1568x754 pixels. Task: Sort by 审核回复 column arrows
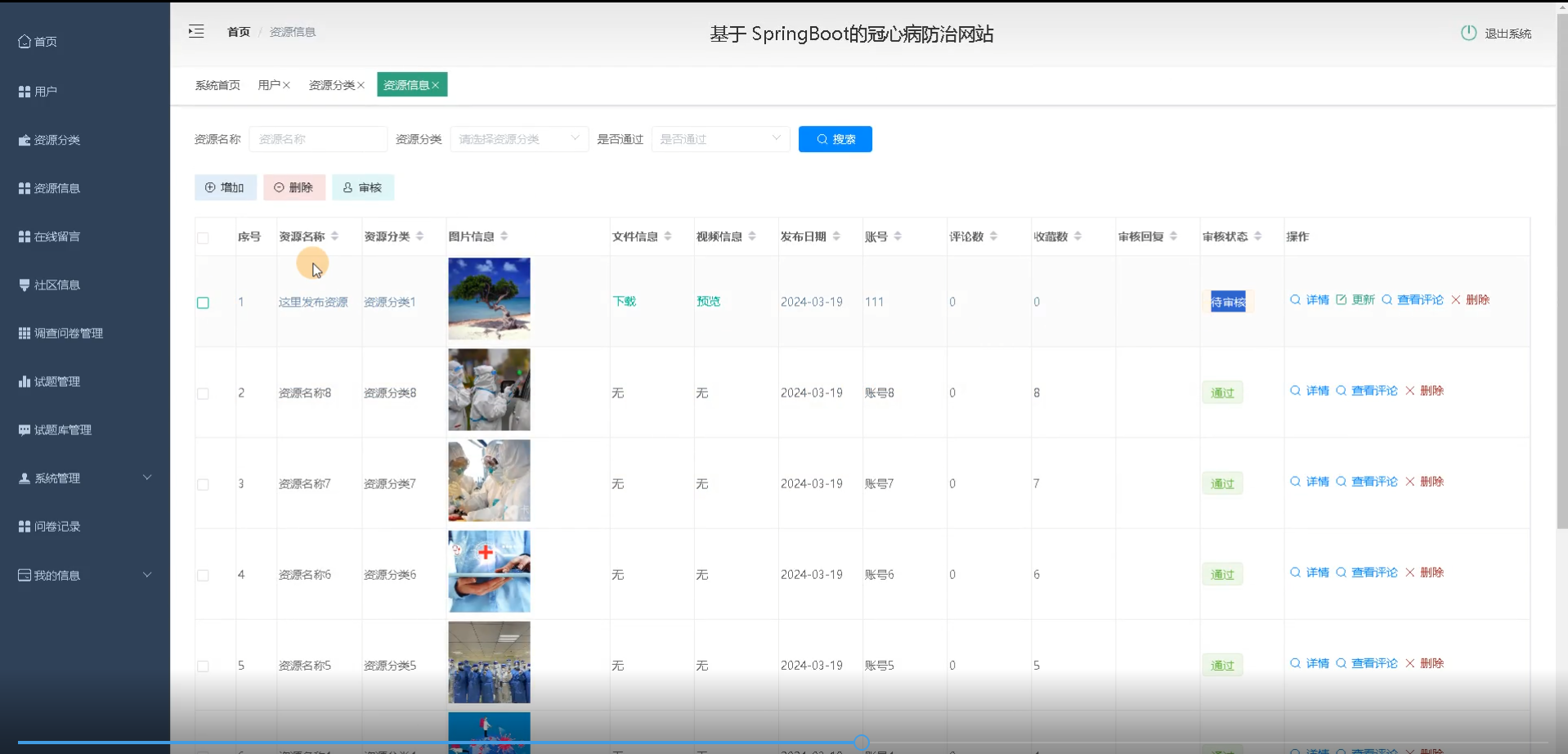1173,236
